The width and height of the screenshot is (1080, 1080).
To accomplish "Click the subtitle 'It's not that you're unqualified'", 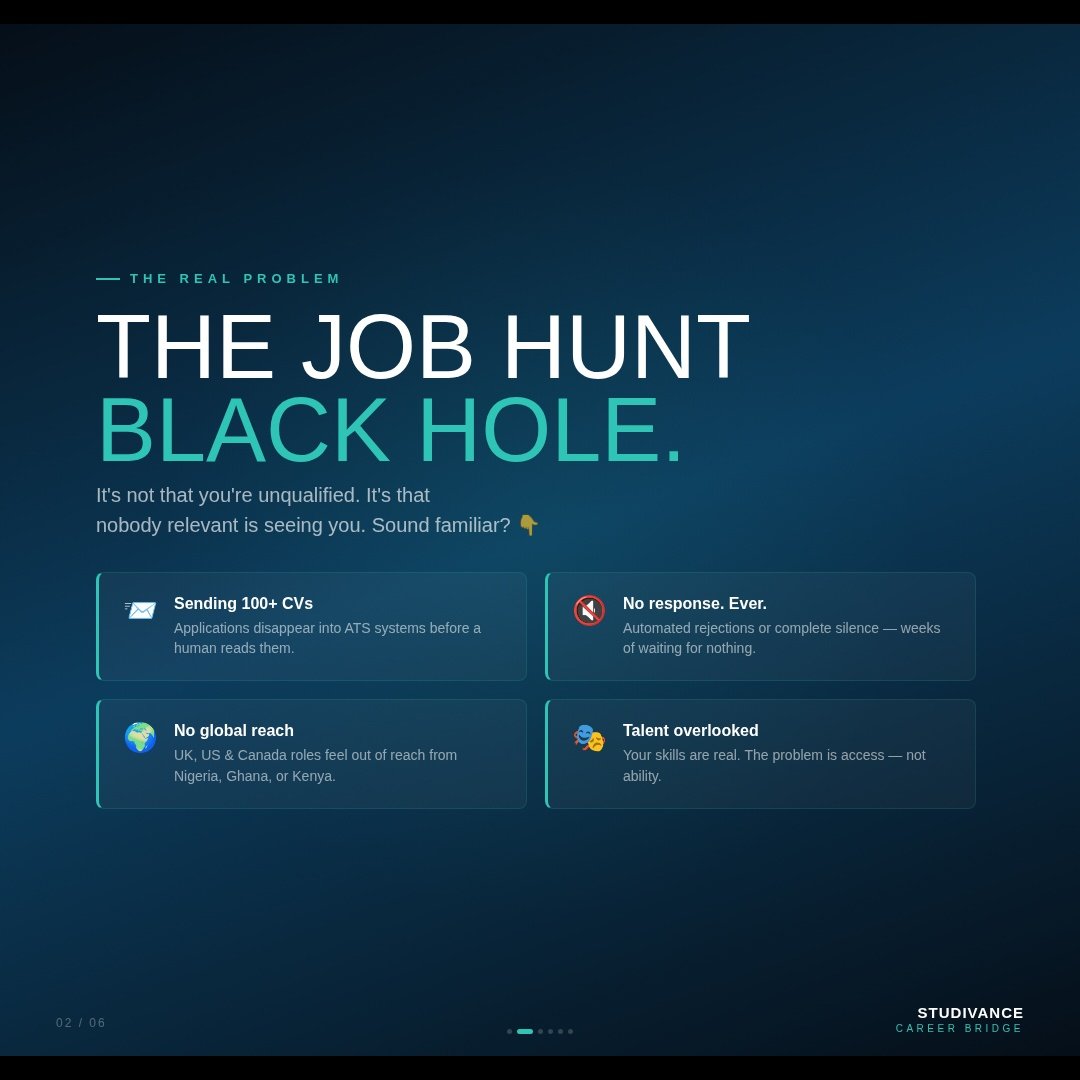I will click(228, 495).
